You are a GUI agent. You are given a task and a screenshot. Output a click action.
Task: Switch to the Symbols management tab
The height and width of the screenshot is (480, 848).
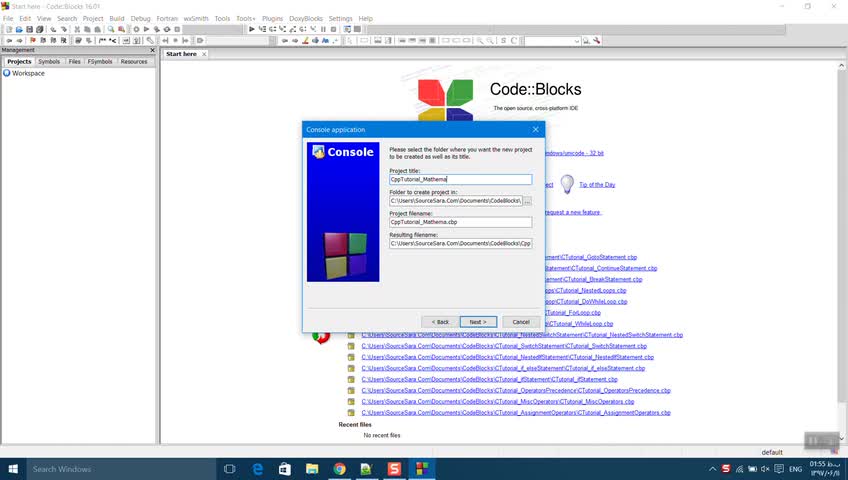(49, 62)
